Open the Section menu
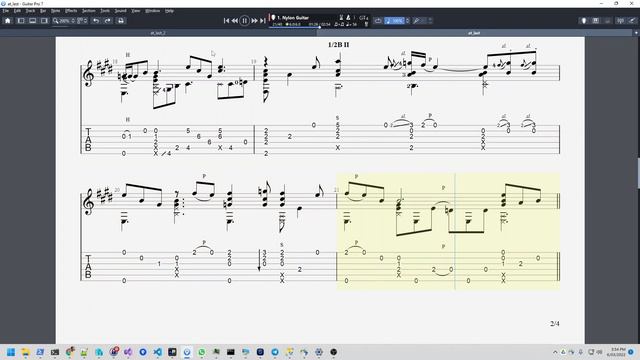 click(89, 11)
